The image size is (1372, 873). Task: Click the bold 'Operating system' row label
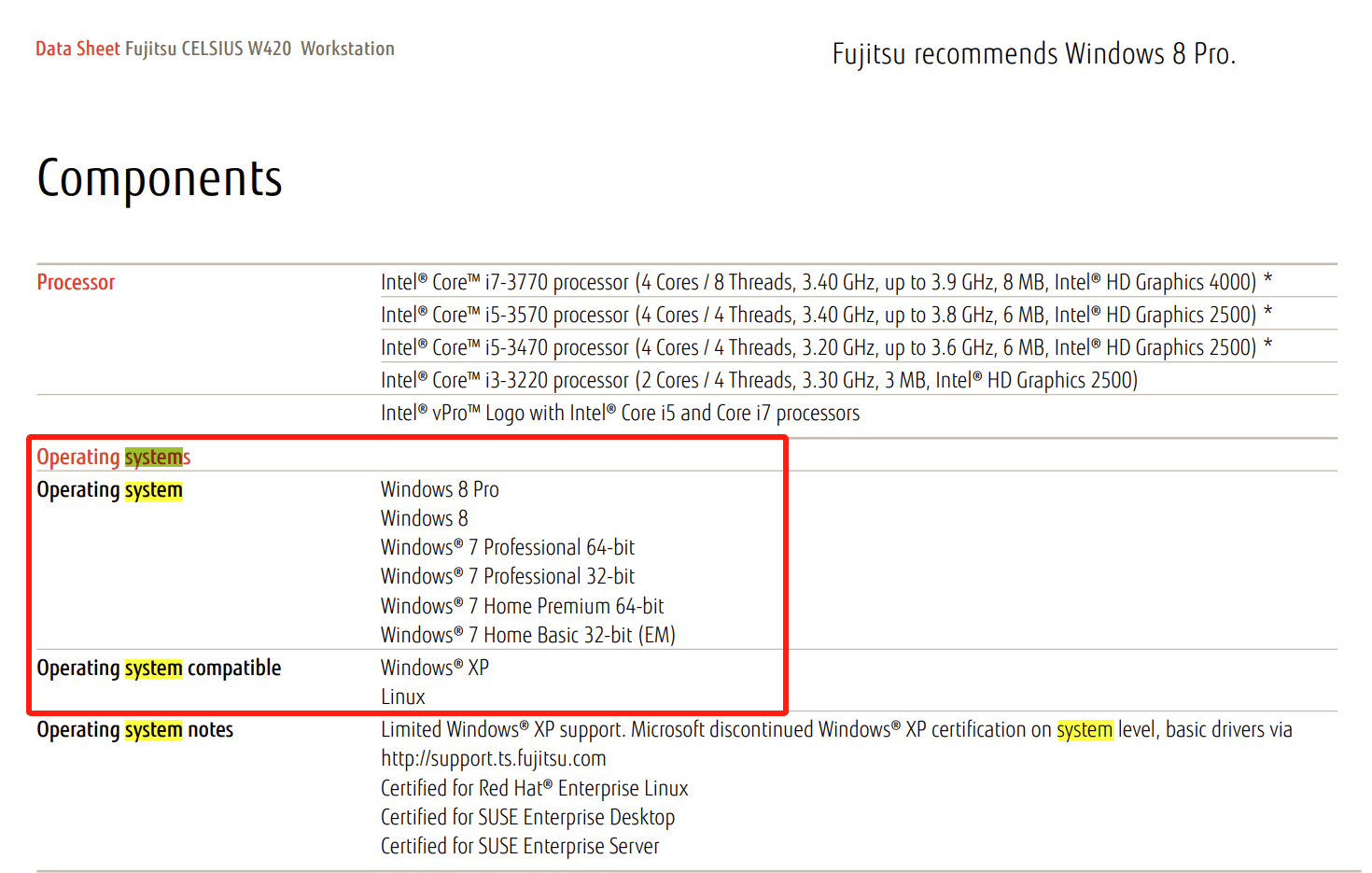pos(109,490)
